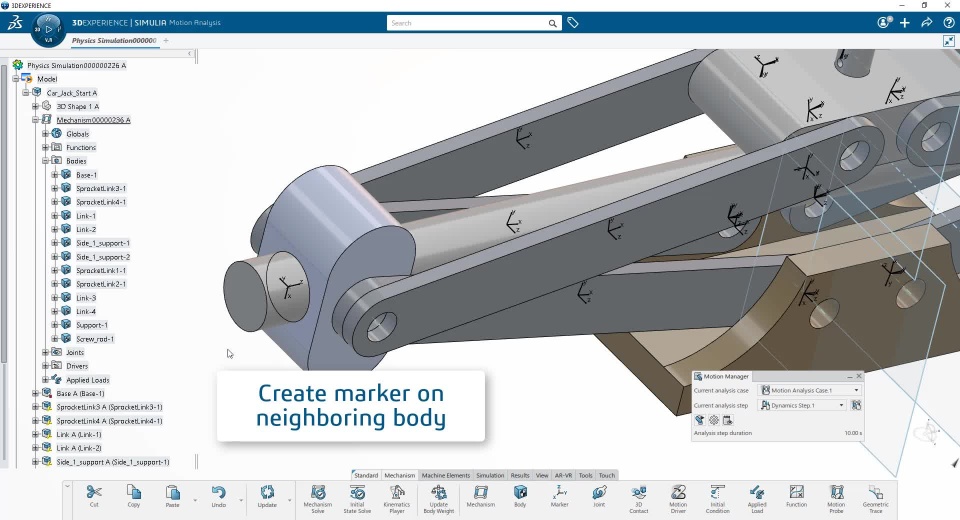The width and height of the screenshot is (960, 520).
Task: Click the search magnifier icon
Action: tap(552, 23)
